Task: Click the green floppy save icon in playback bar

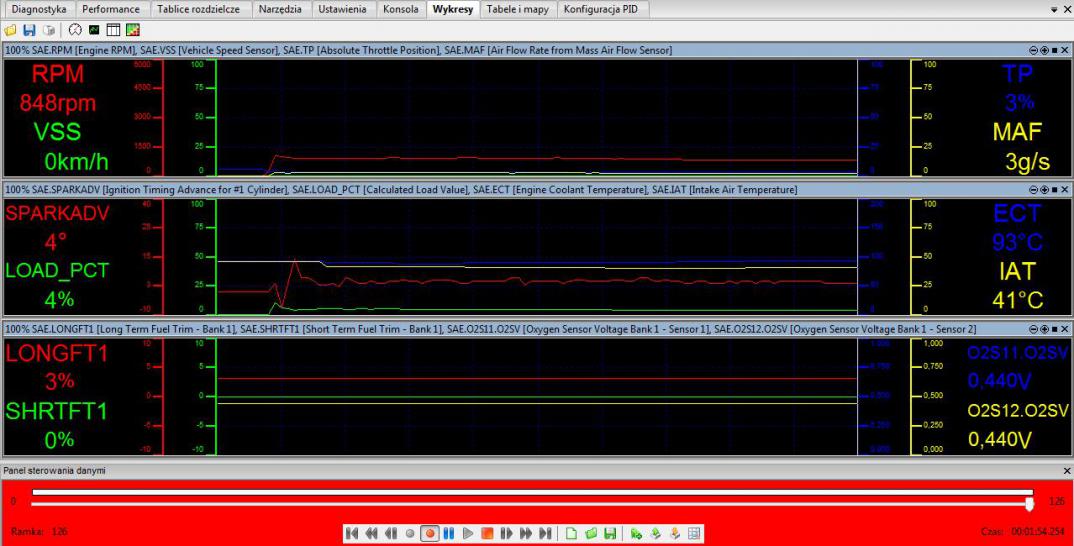Action: click(609, 533)
